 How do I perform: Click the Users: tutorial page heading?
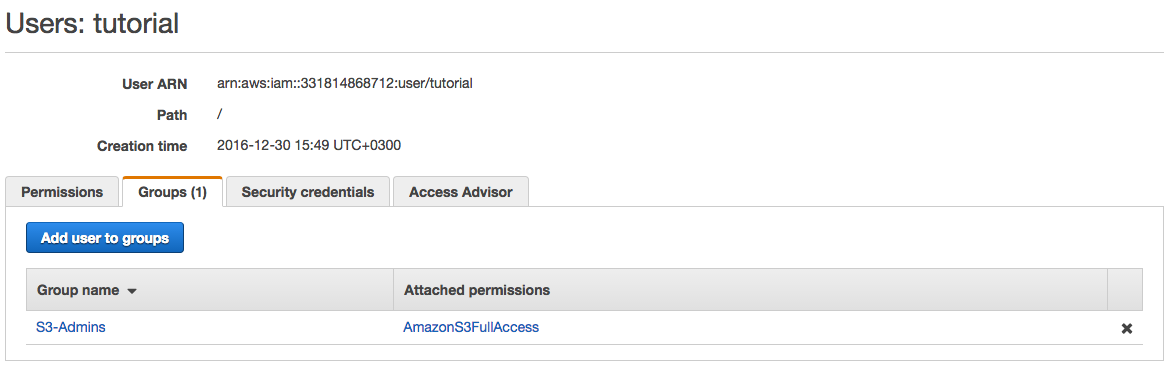(92, 23)
